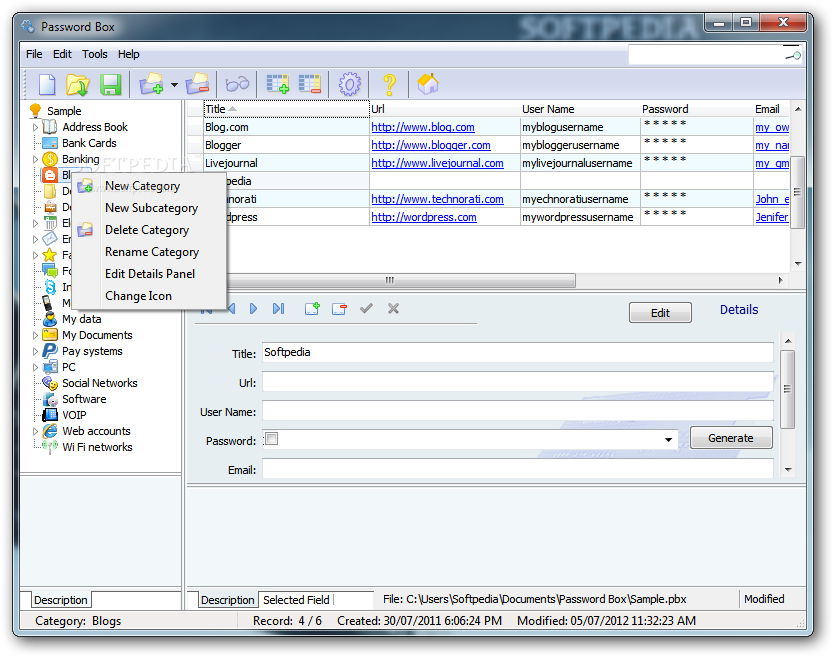Switch to right panel Description tab

click(x=227, y=600)
